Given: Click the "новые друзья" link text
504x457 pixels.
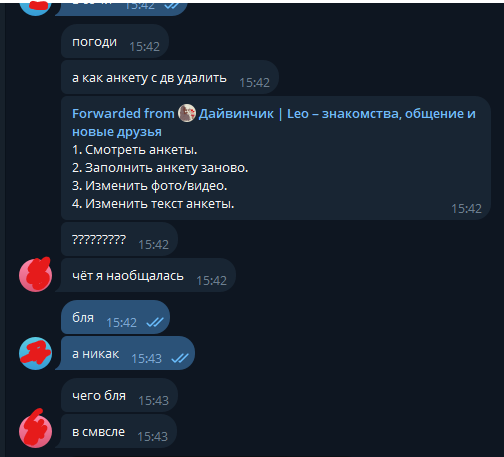Looking at the screenshot, I should pos(117,132).
